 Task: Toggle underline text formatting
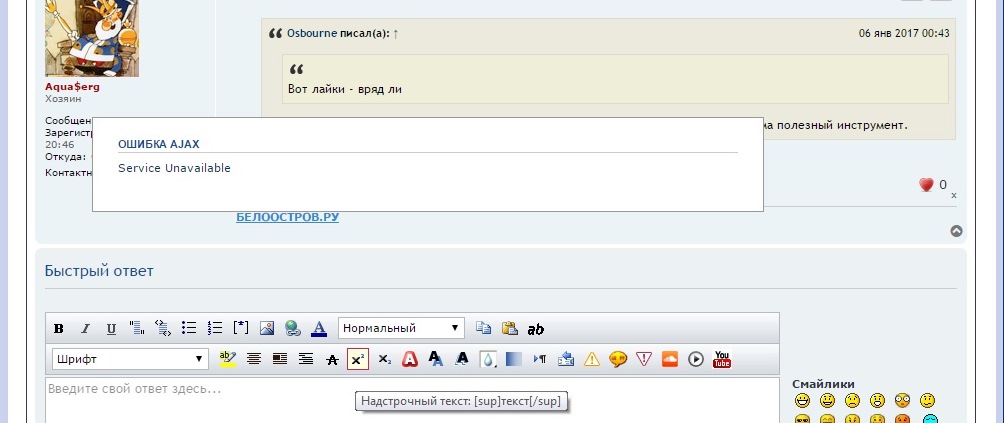[x=111, y=328]
